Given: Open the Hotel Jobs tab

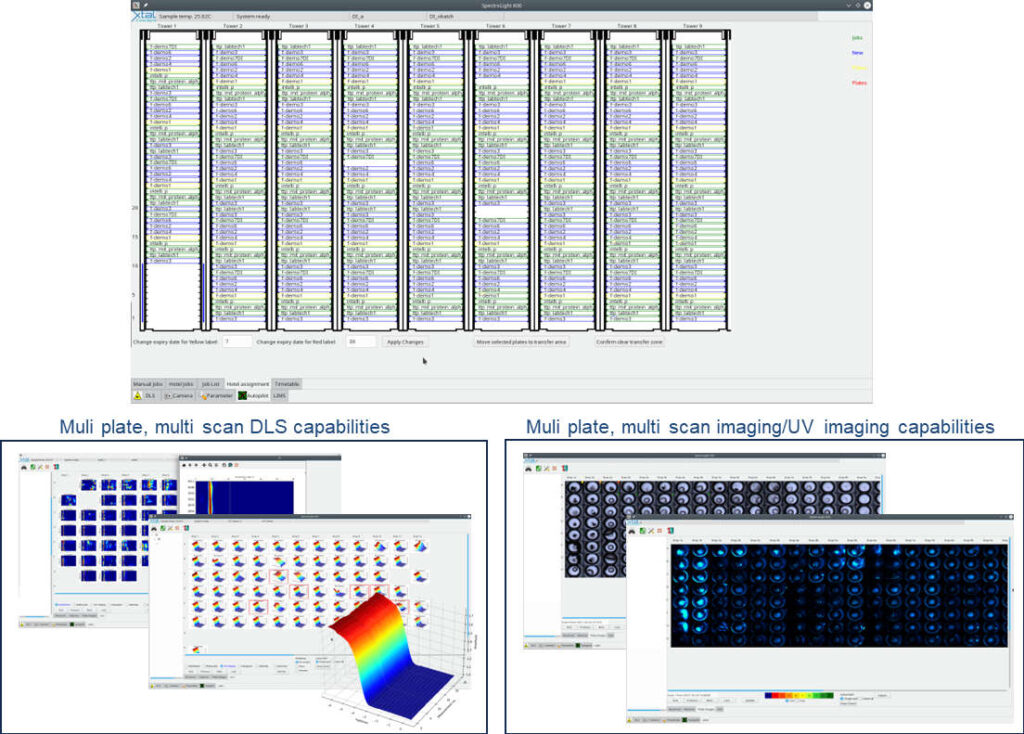Looking at the screenshot, I should (181, 383).
